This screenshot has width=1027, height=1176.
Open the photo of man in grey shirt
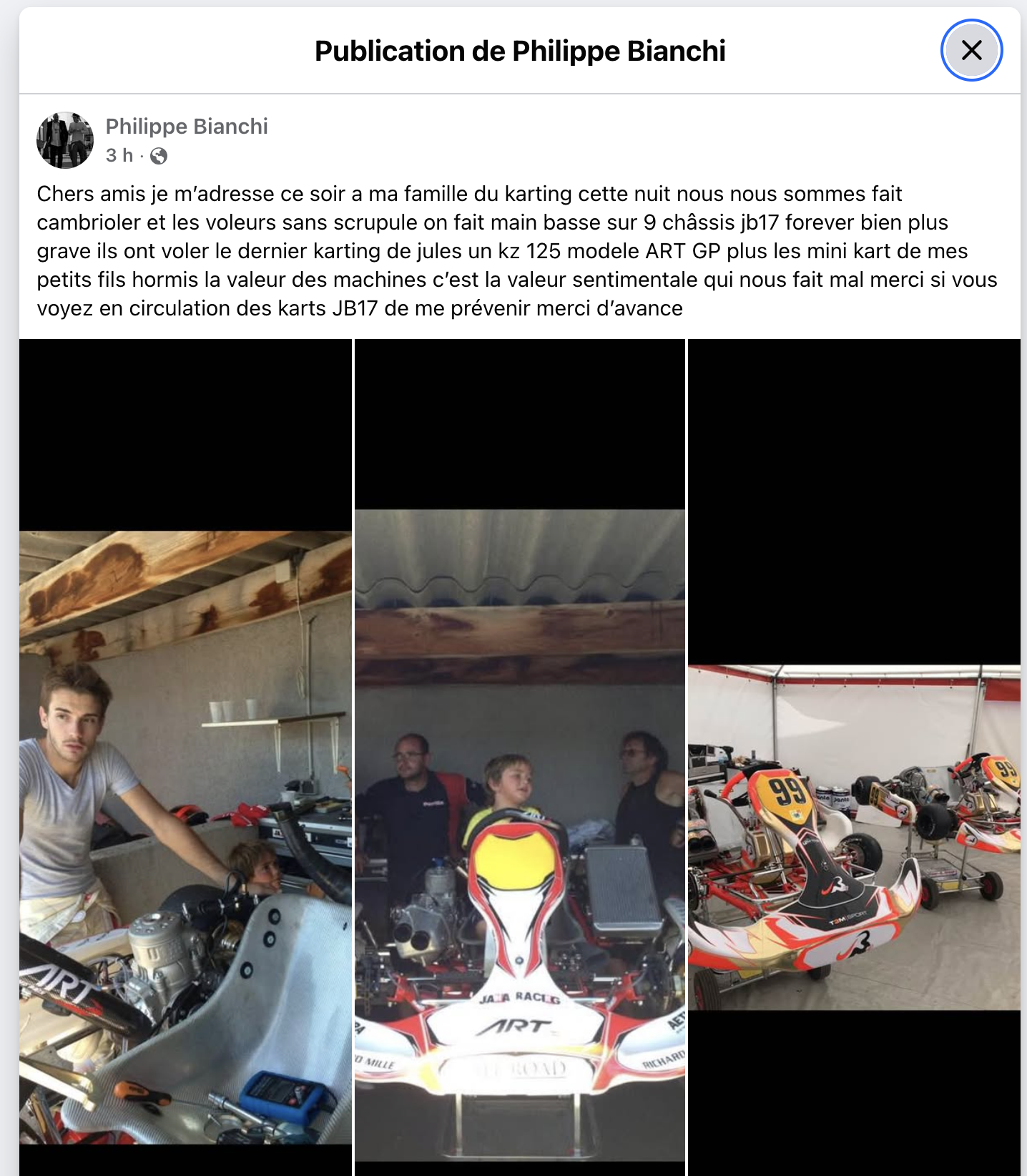point(185,758)
